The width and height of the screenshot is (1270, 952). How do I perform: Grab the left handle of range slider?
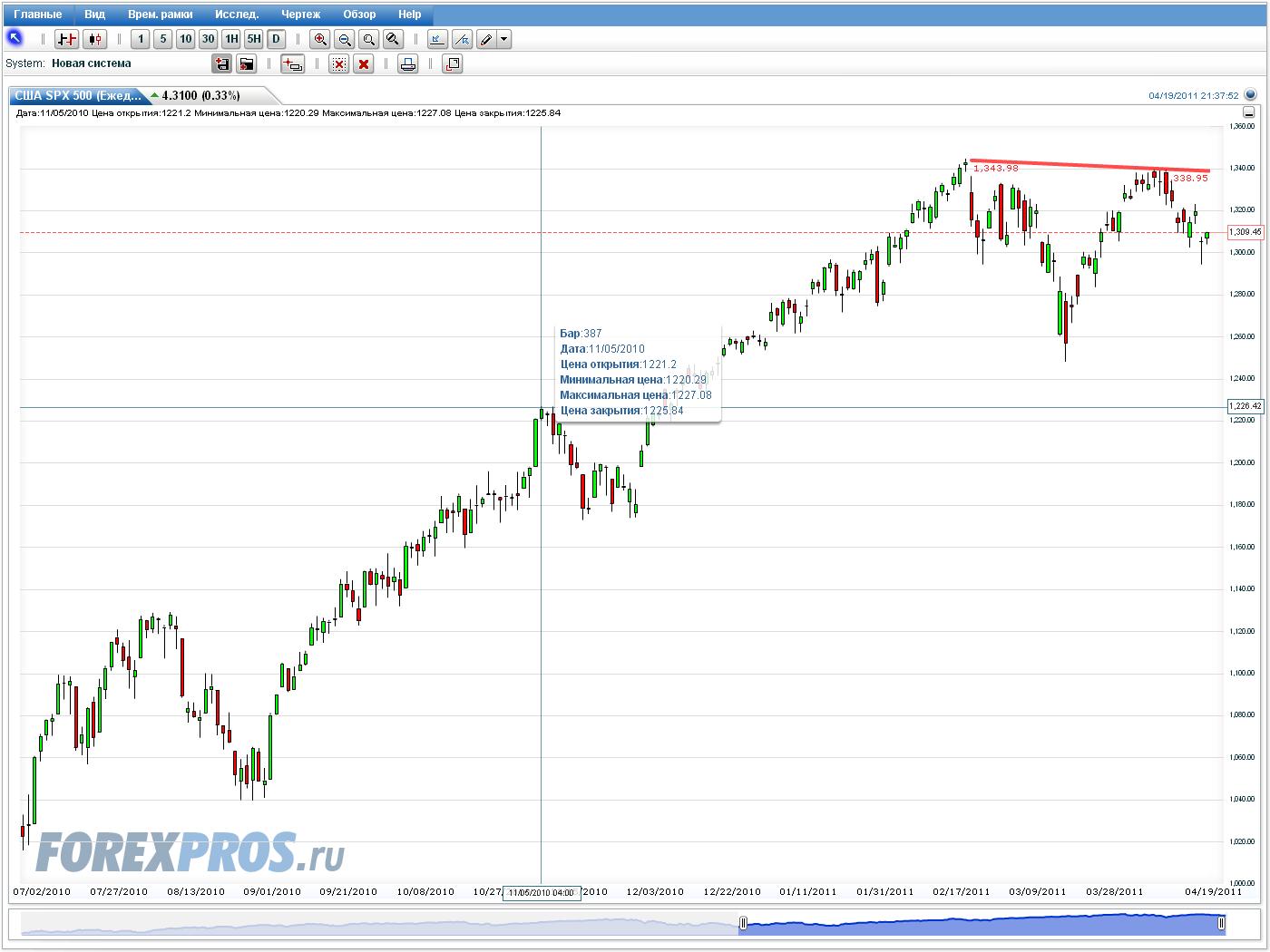click(x=743, y=923)
